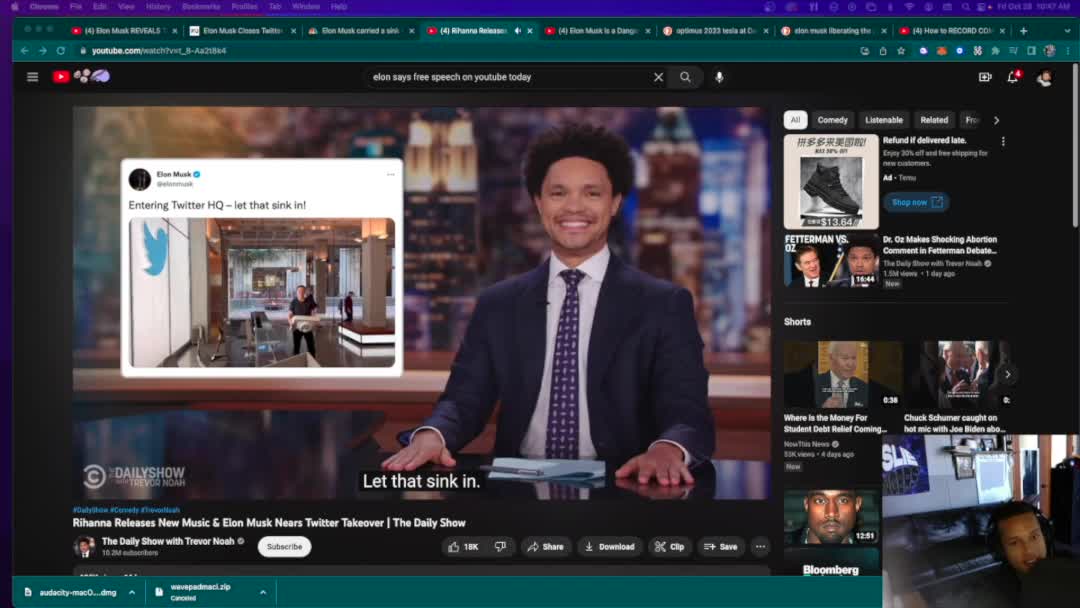Go back in browser history

[x=24, y=51]
